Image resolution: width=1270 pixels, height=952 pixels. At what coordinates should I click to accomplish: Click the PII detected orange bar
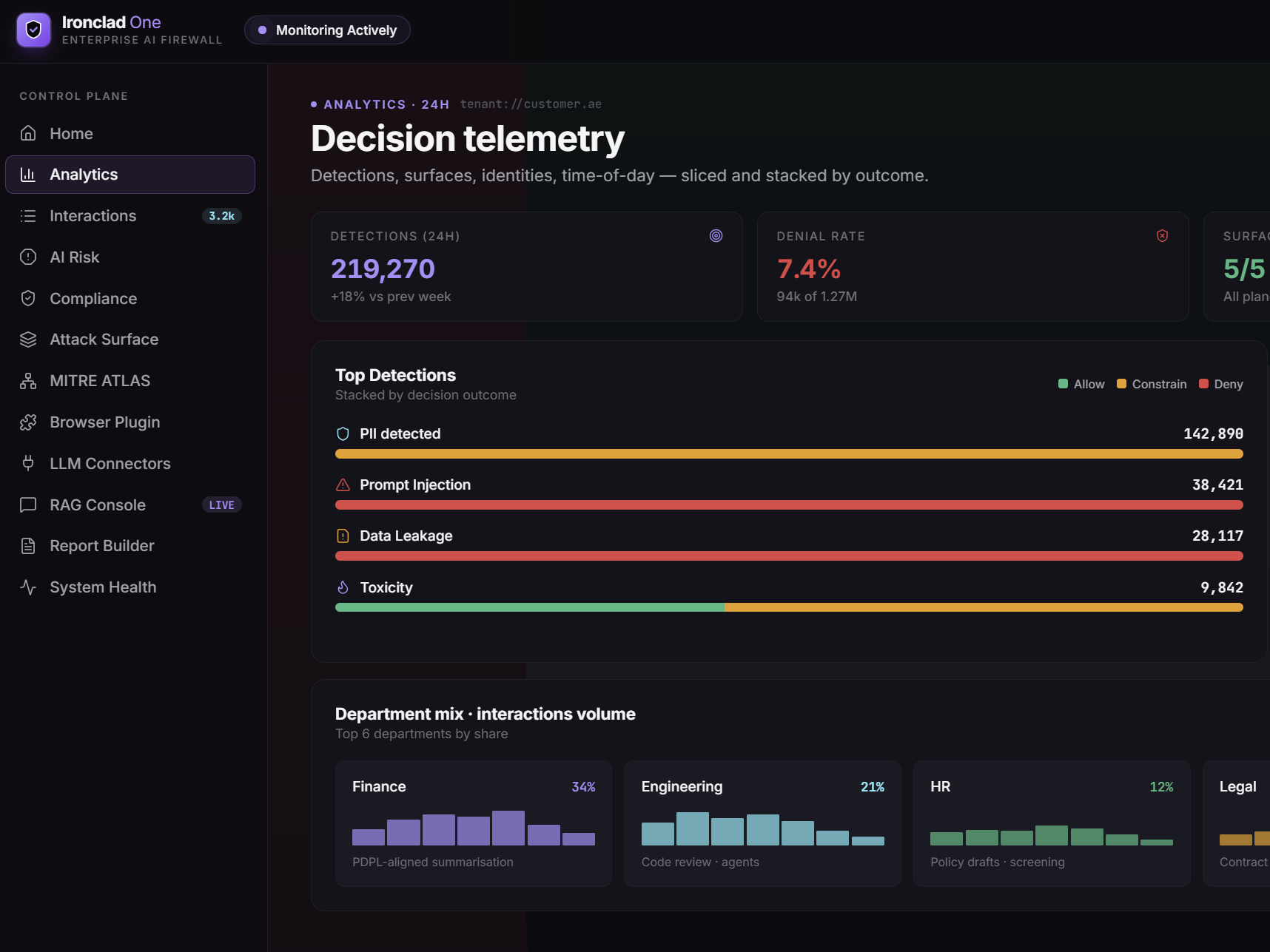point(789,454)
